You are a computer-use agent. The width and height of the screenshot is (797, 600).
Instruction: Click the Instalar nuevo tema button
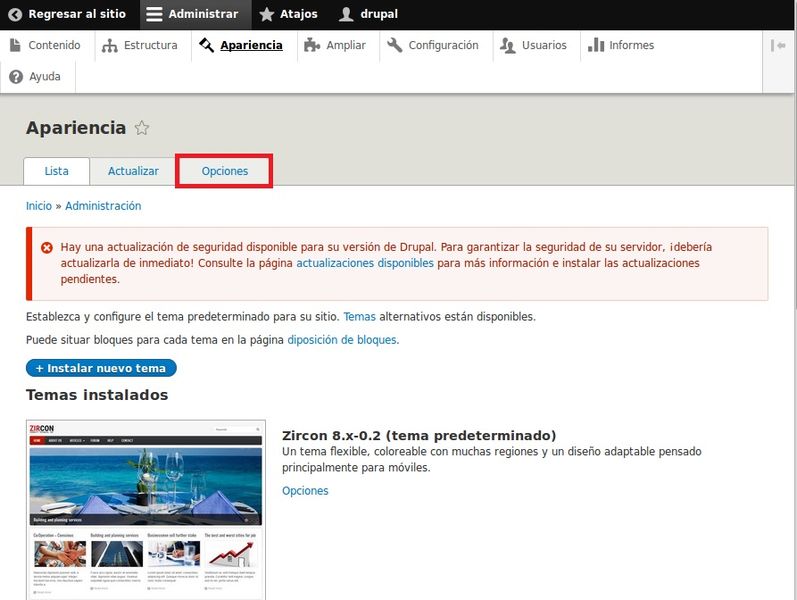[x=101, y=368]
